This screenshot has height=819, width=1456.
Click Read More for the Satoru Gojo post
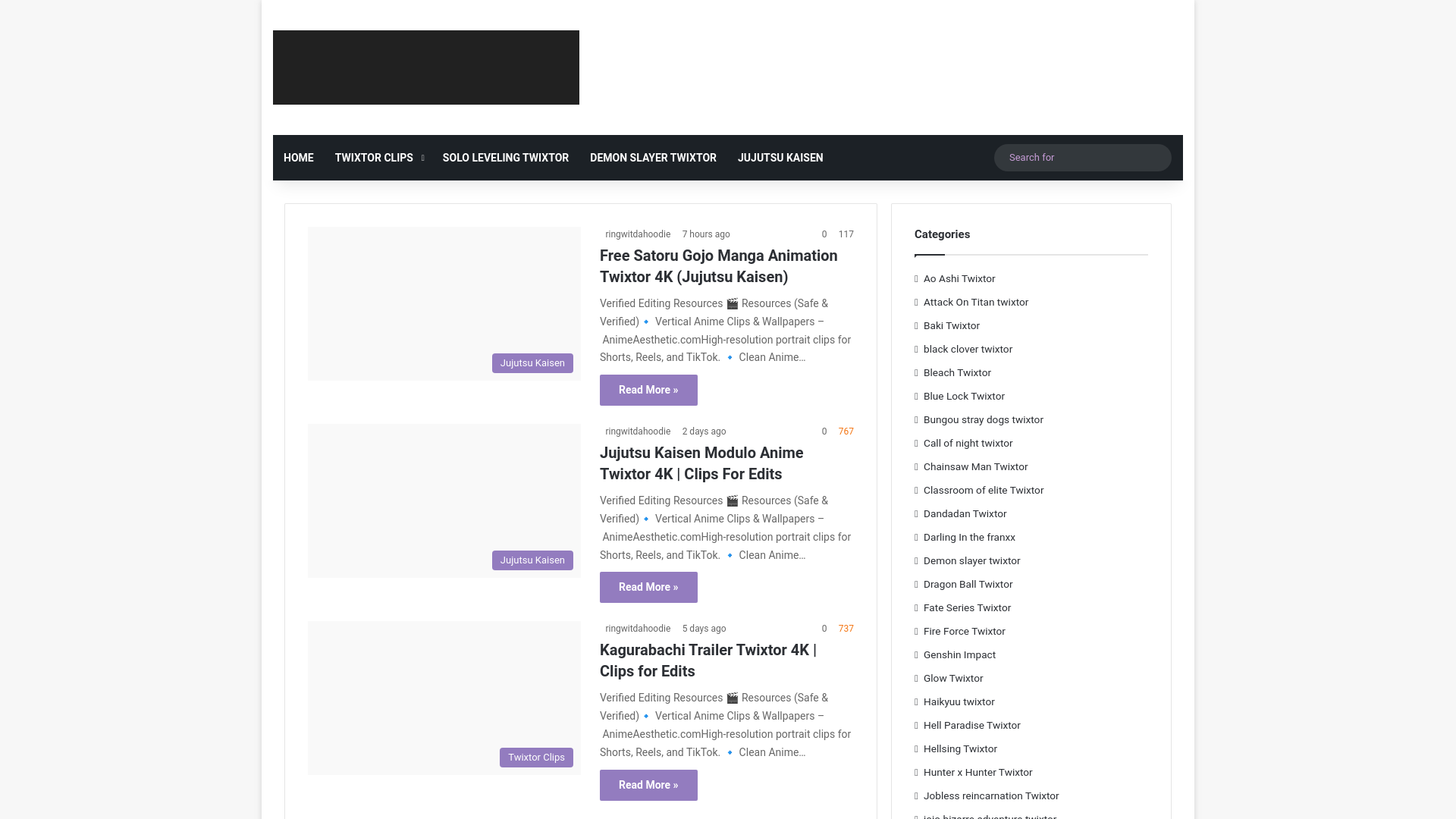[x=648, y=390]
